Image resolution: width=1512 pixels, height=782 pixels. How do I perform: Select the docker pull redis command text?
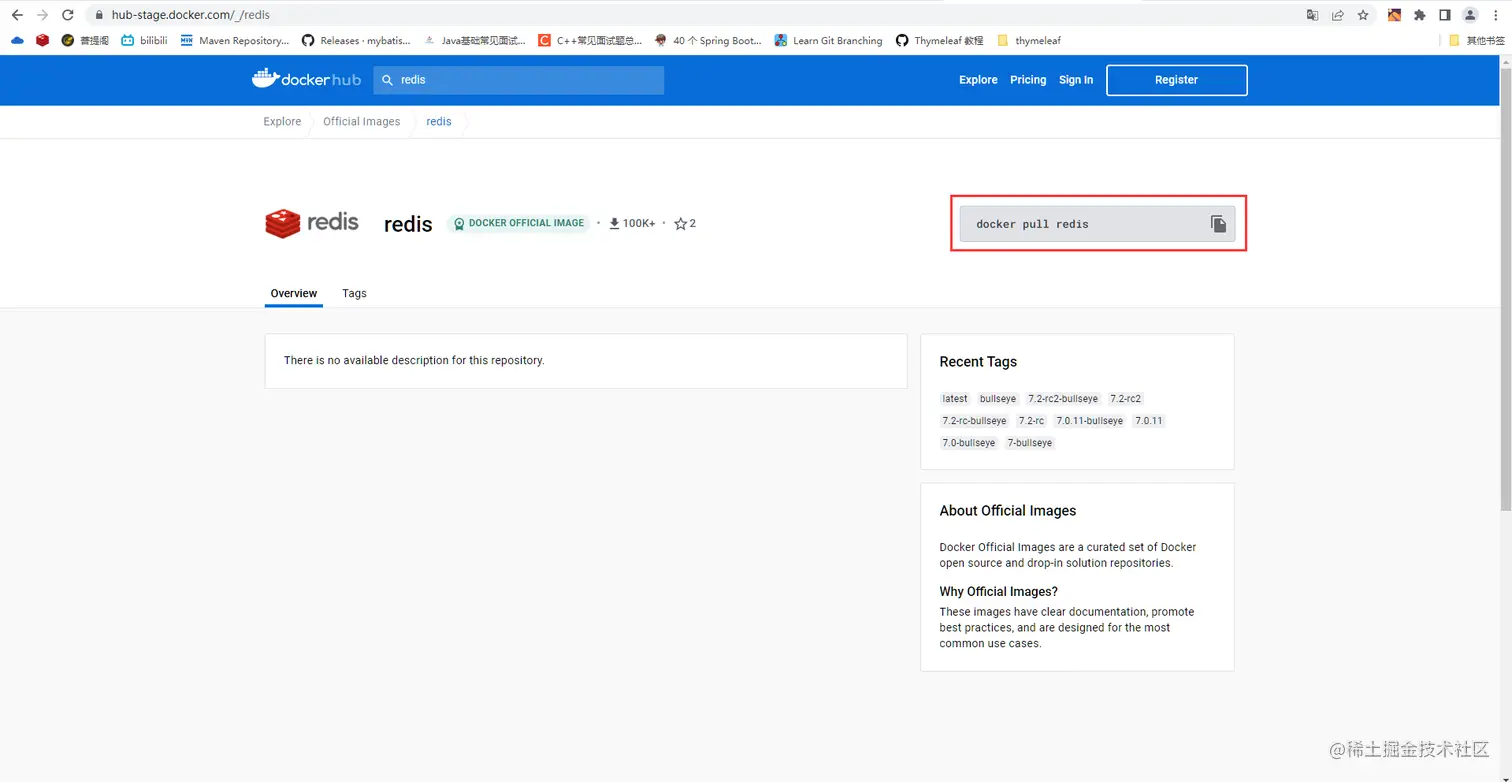(x=1032, y=224)
